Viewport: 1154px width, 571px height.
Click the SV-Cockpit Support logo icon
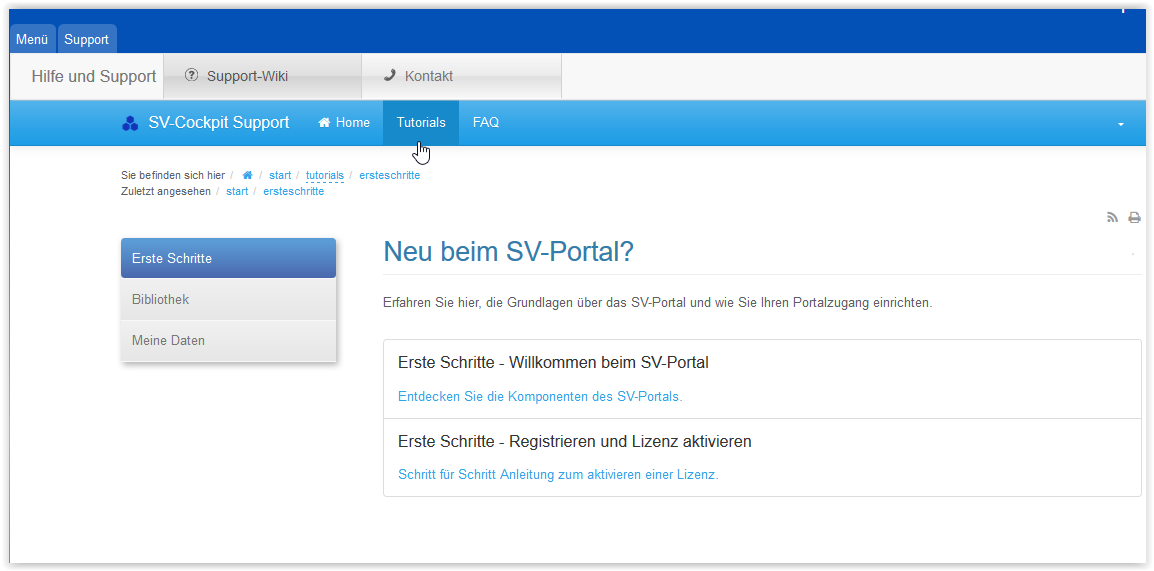pyautogui.click(x=130, y=123)
